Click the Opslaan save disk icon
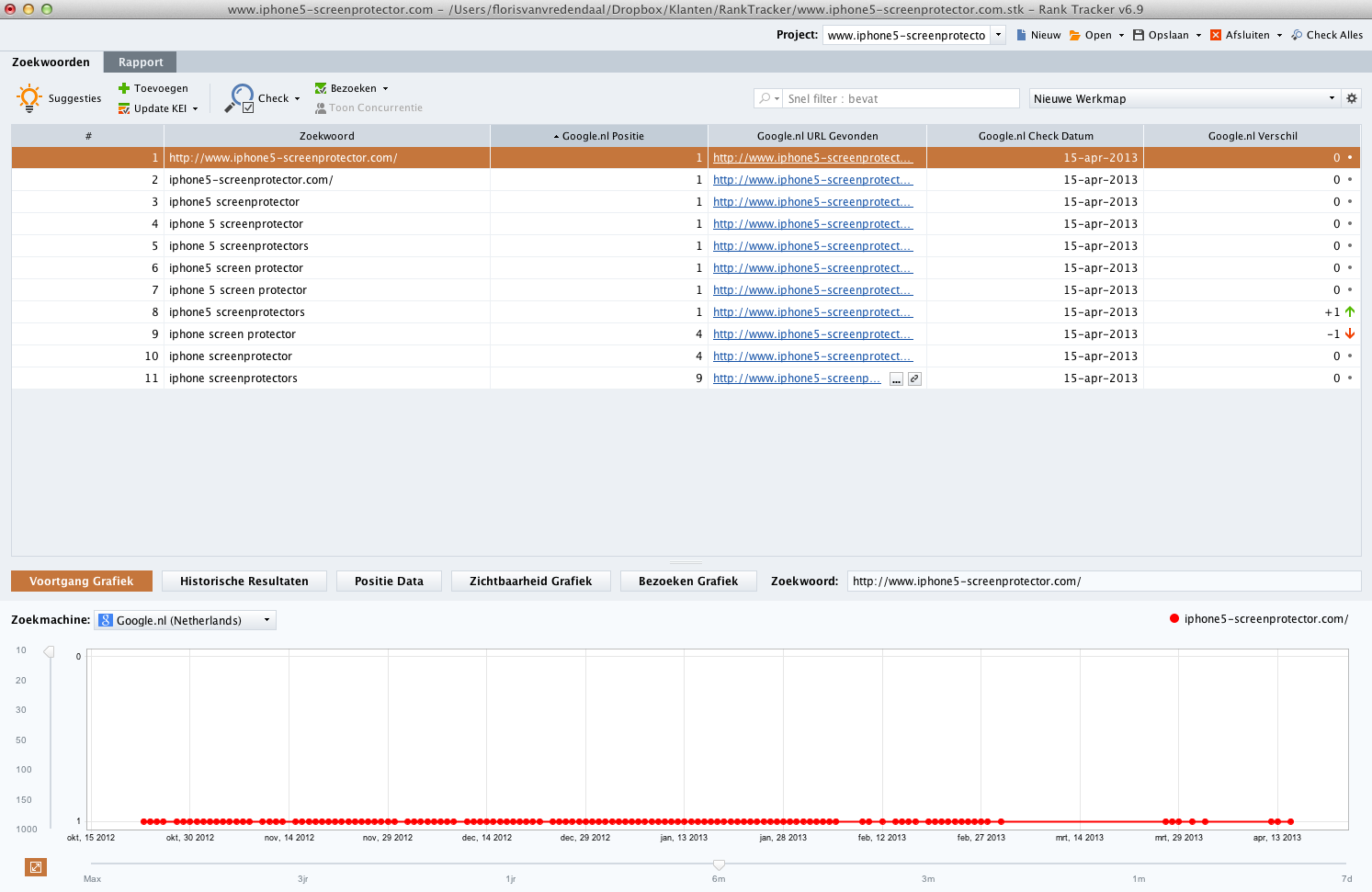 click(1139, 35)
